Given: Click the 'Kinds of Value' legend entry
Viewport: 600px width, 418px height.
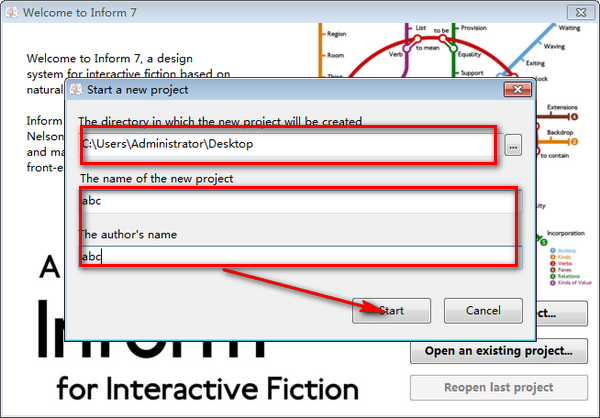Looking at the screenshot, I should [571, 283].
